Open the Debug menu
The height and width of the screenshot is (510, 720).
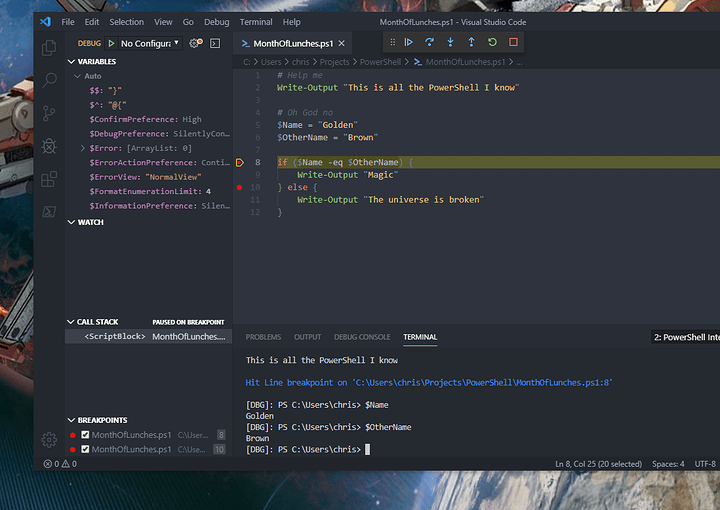(216, 22)
